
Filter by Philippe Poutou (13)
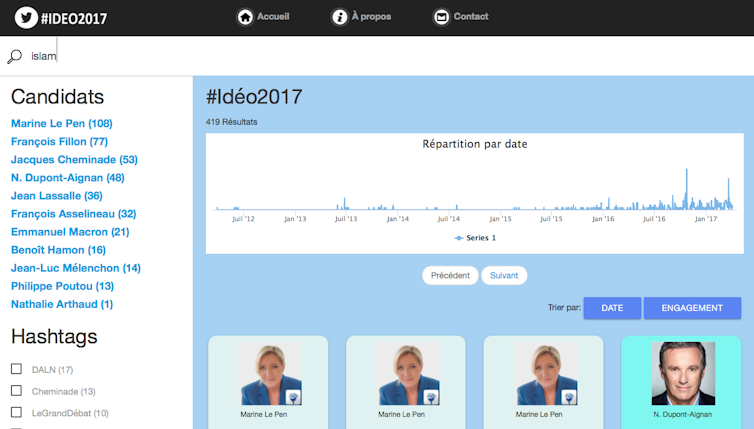63,286
